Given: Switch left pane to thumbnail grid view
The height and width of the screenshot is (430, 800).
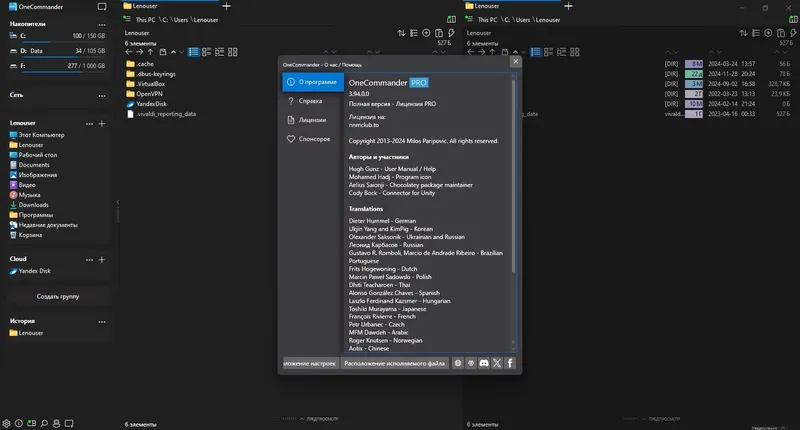Looking at the screenshot, I should click(233, 52).
